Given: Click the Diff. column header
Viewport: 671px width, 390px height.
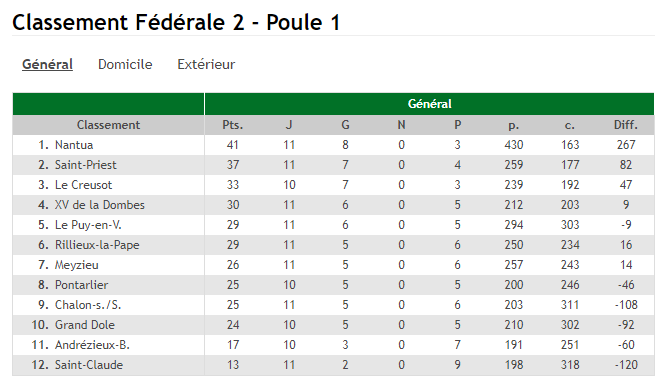Looking at the screenshot, I should click(x=626, y=125).
